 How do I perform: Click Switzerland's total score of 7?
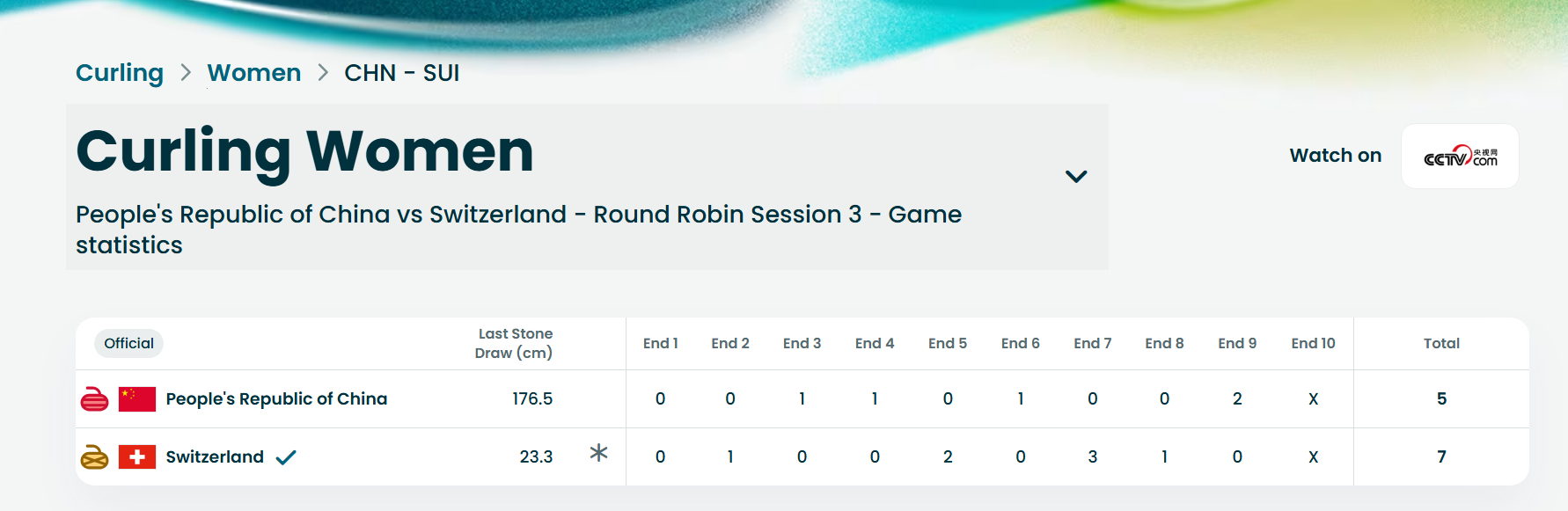point(1440,457)
